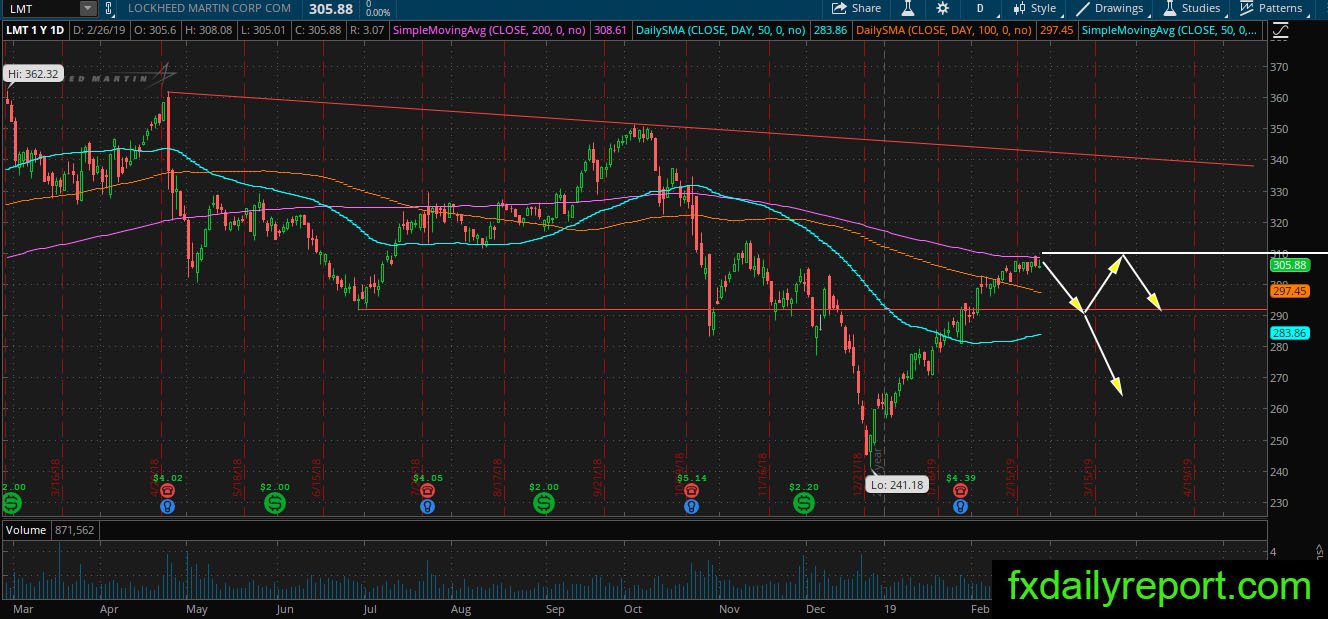Click the $5.14 red phone earnings icon
The image size is (1328, 619).
coord(691,491)
